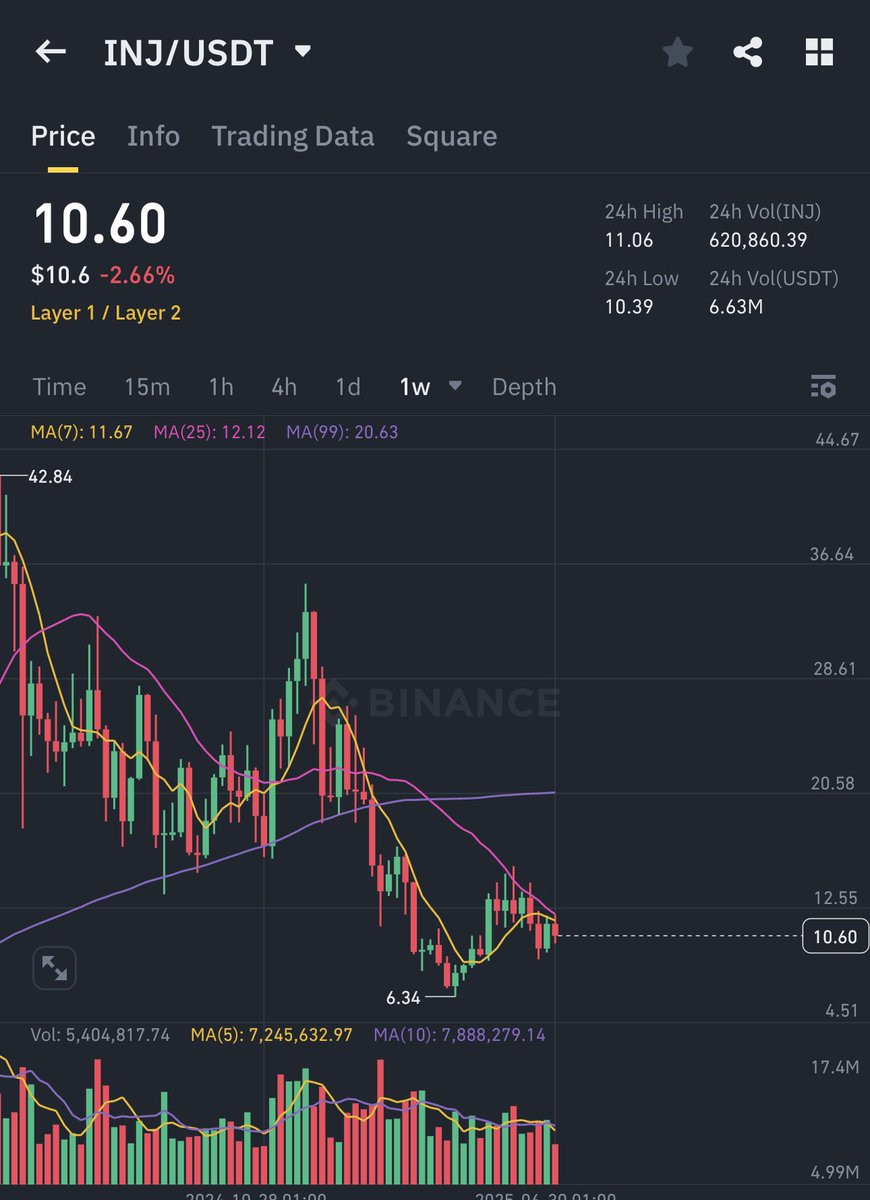Select the 1h timeframe
The height and width of the screenshot is (1200, 870).
click(x=221, y=387)
